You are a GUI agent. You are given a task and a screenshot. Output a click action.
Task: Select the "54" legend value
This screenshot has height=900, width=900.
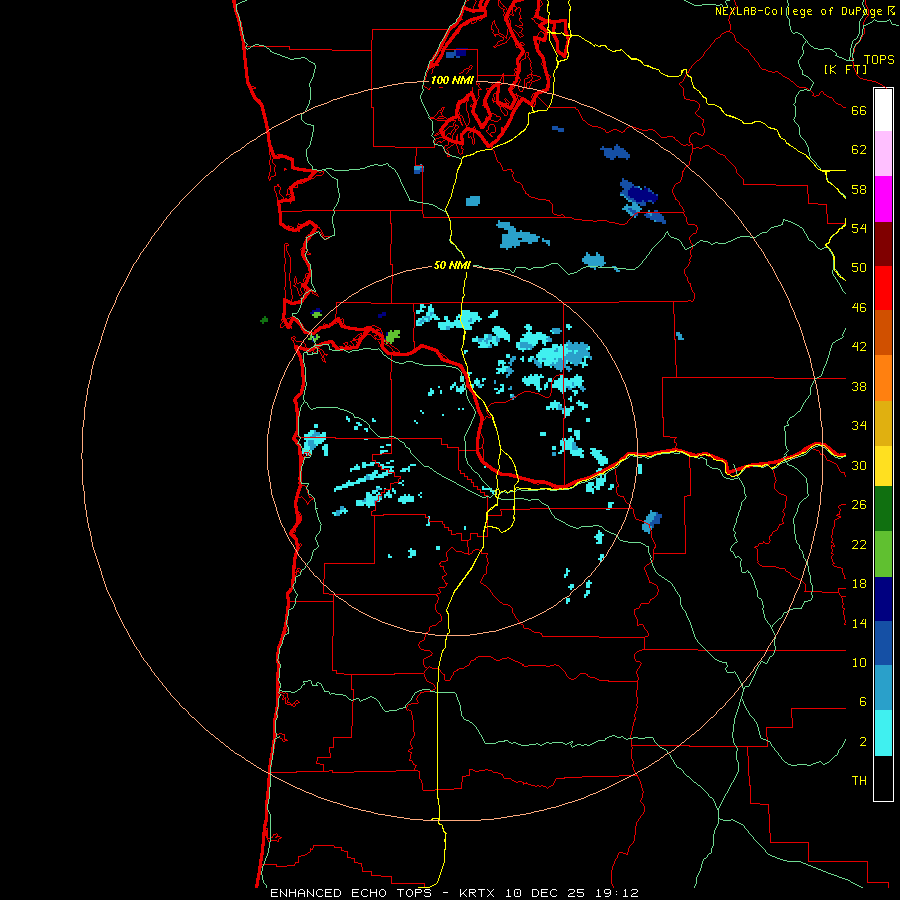[859, 228]
